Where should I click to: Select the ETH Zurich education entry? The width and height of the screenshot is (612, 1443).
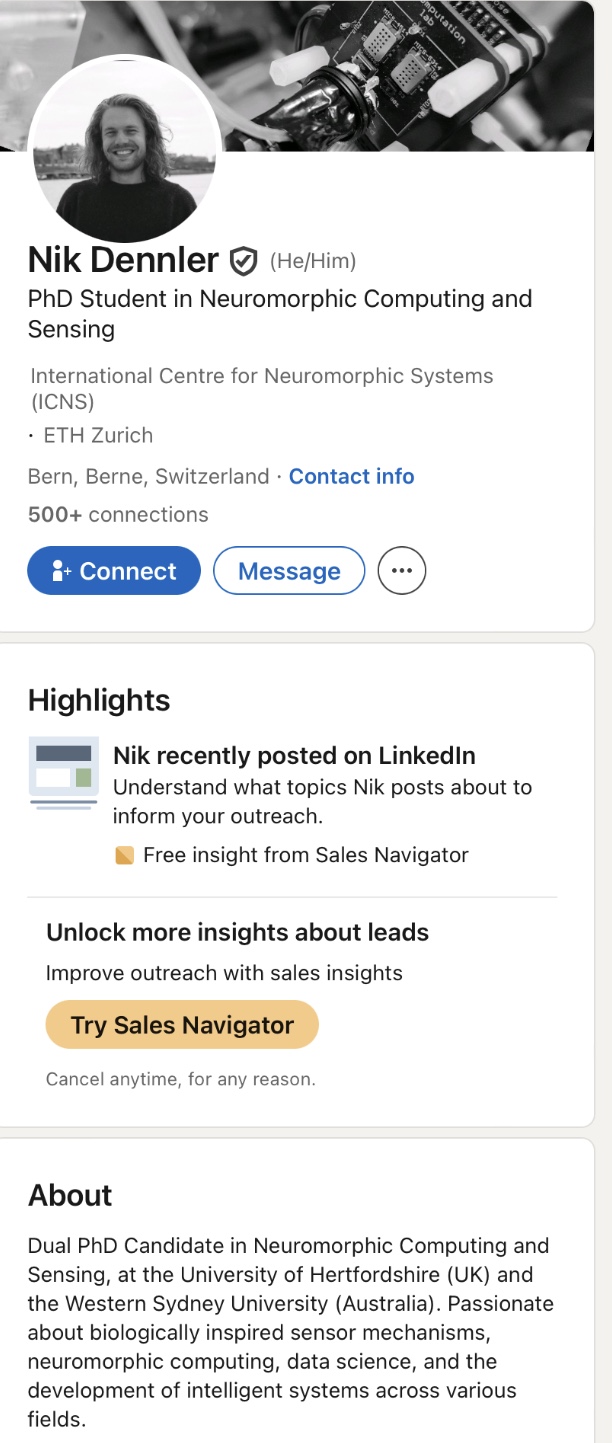(x=98, y=435)
